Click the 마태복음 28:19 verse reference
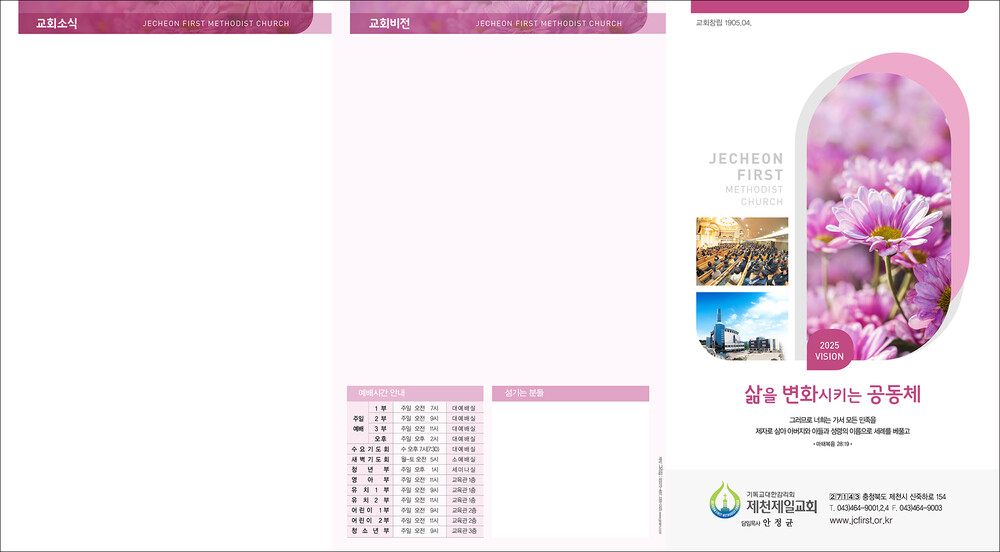Image resolution: width=1000 pixels, height=552 pixels. (831, 442)
